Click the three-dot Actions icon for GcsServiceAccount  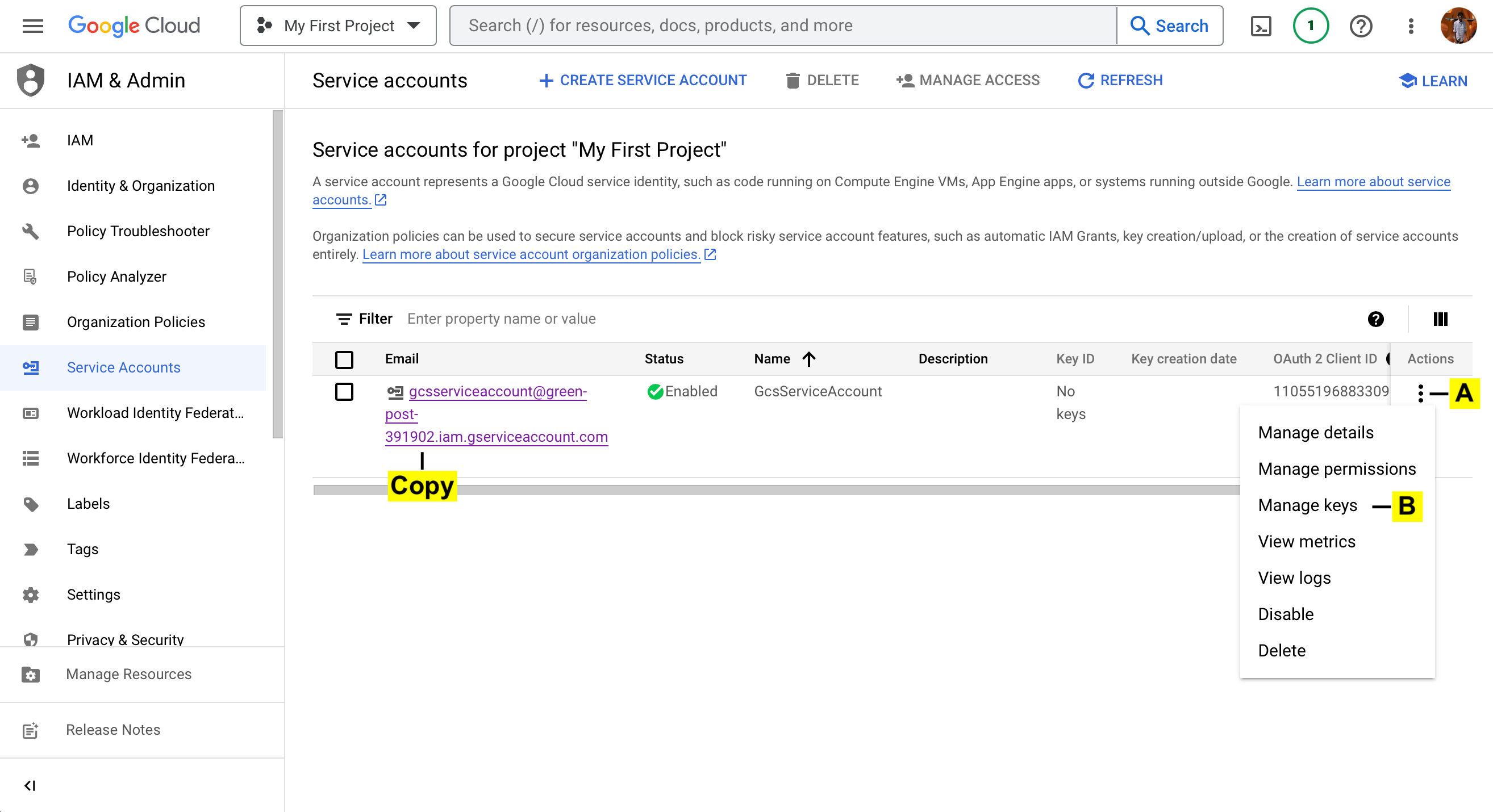coord(1420,394)
